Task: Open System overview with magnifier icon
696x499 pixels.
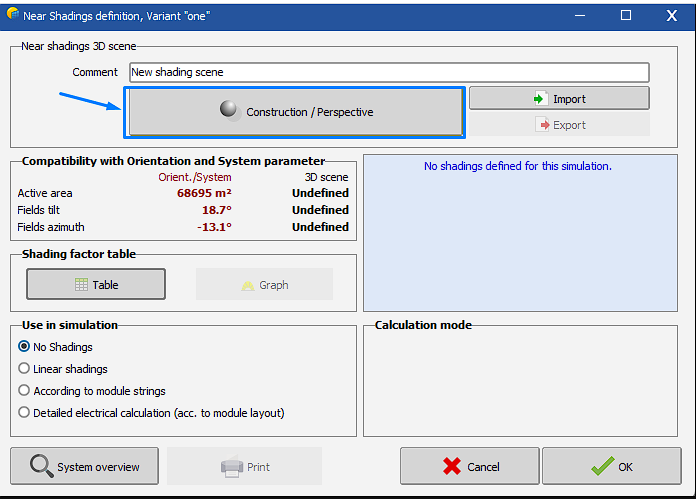Action: click(x=85, y=467)
